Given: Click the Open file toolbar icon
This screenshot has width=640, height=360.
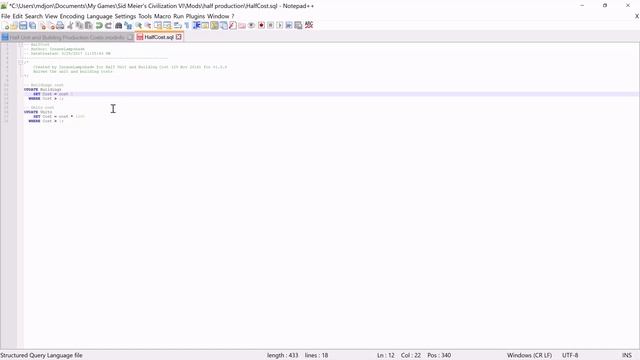Looking at the screenshot, I should pos(14,25).
